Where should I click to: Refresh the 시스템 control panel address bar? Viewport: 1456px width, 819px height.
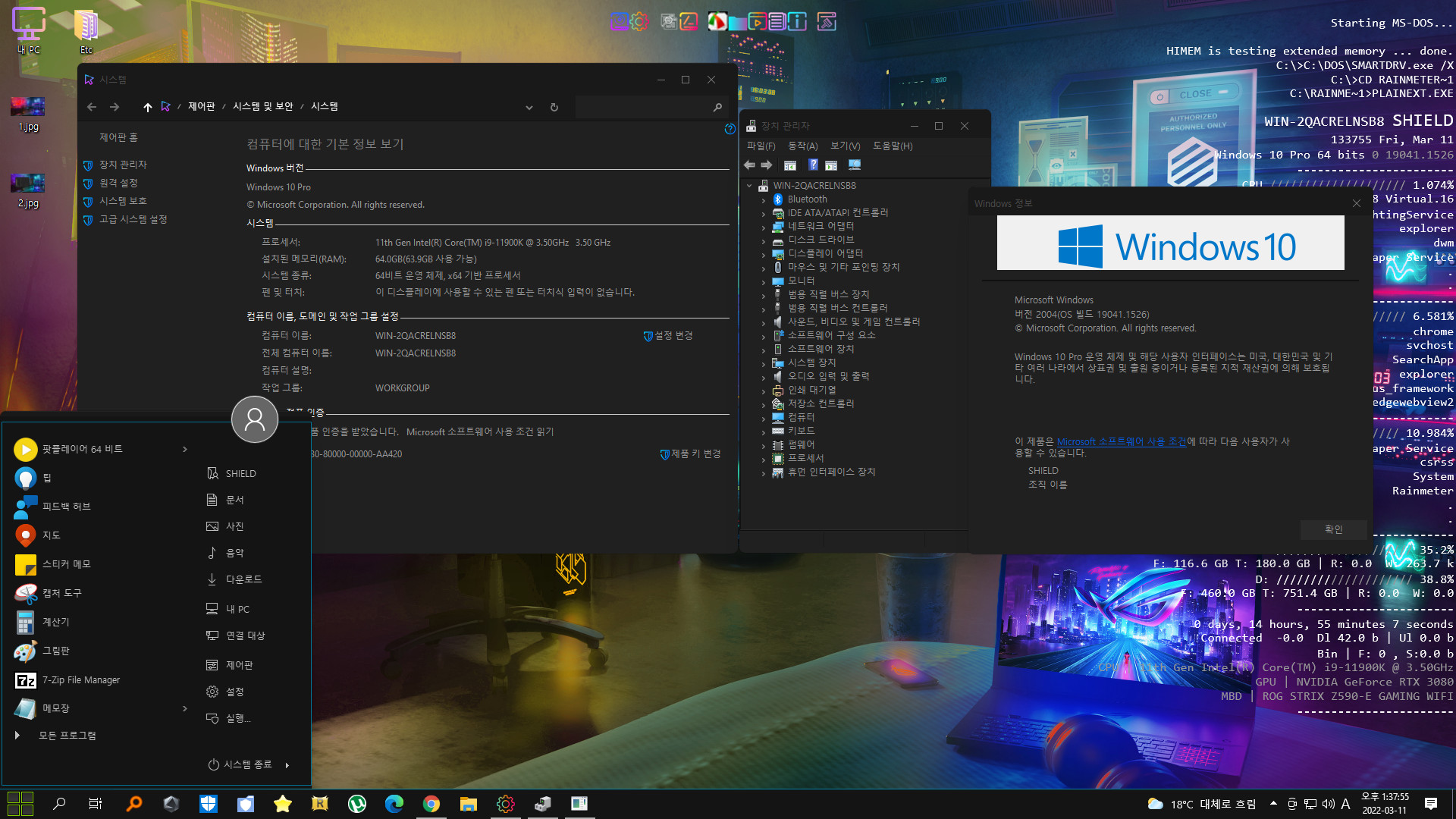[x=554, y=107]
